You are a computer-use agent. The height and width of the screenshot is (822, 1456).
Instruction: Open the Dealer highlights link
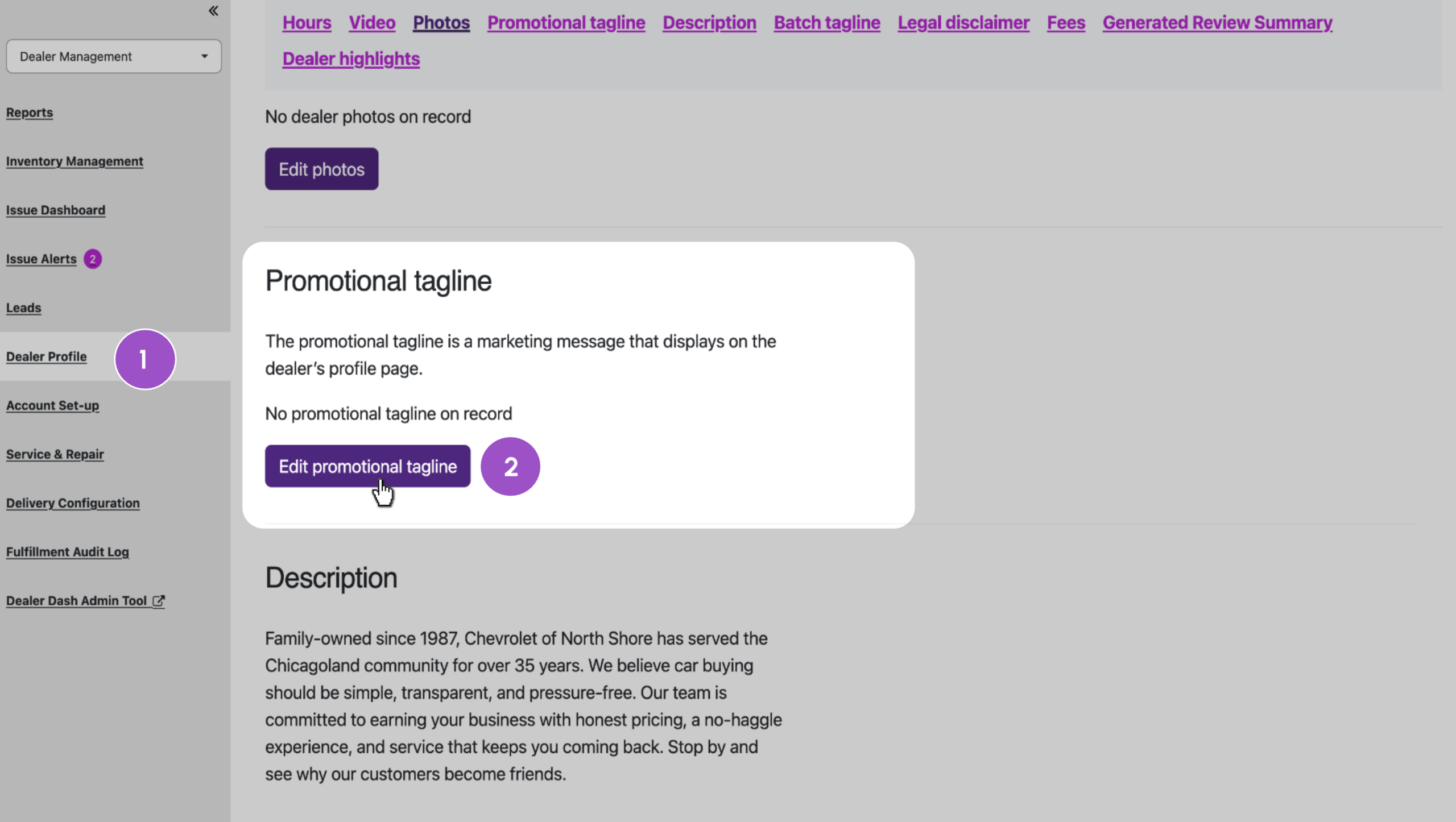351,59
